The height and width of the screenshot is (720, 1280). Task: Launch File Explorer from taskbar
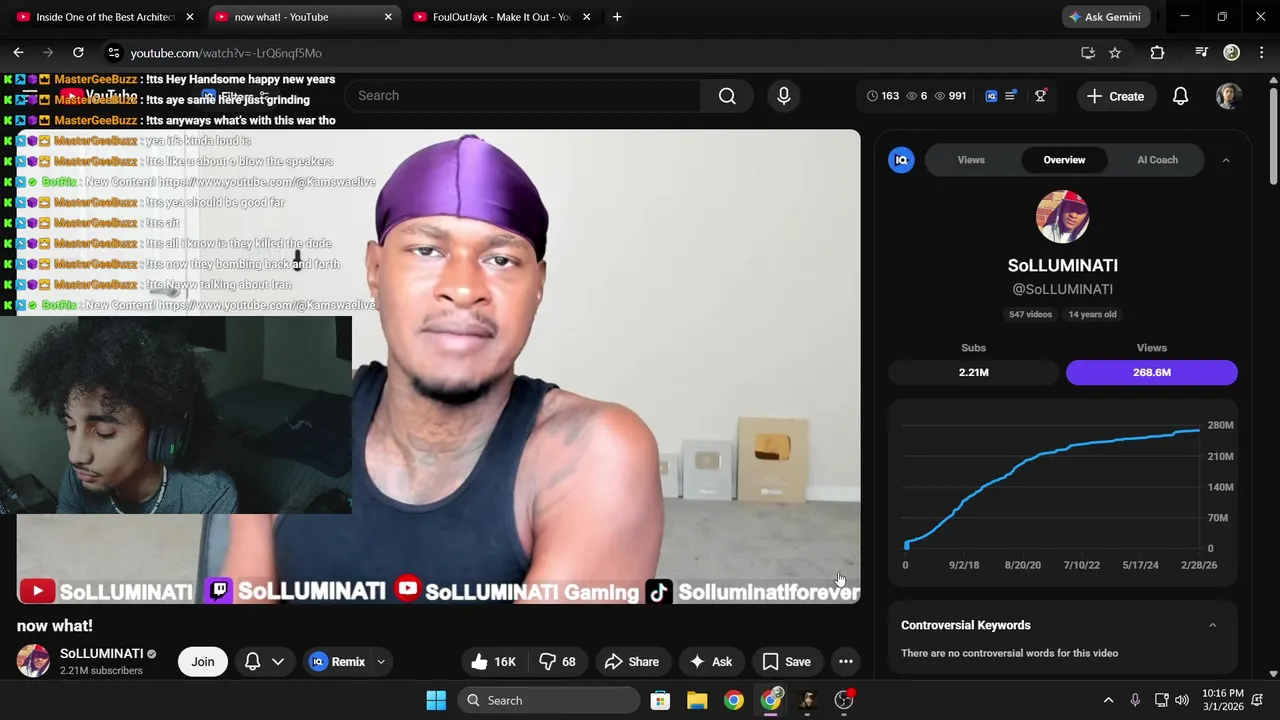697,700
